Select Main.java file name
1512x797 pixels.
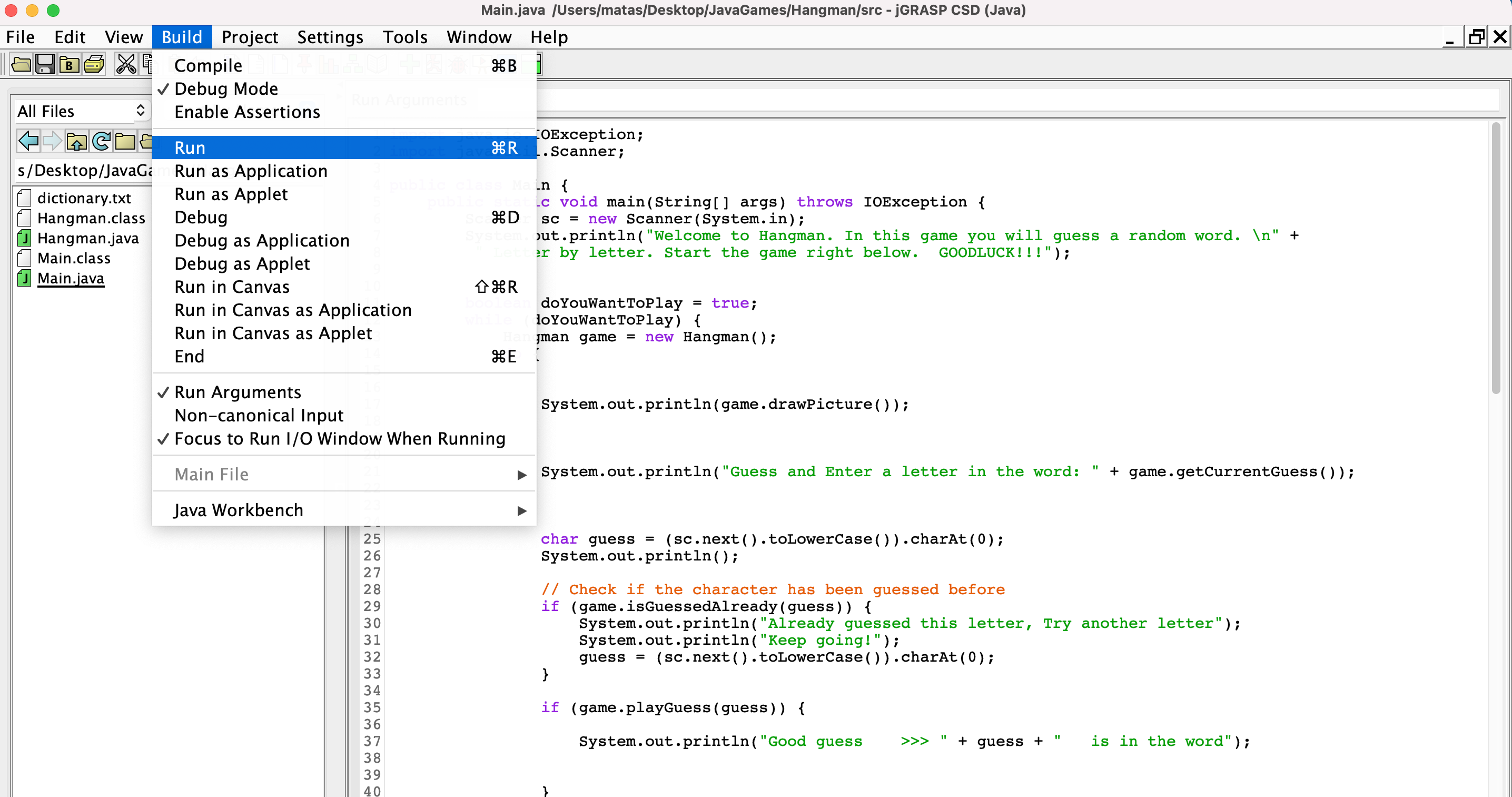71,278
